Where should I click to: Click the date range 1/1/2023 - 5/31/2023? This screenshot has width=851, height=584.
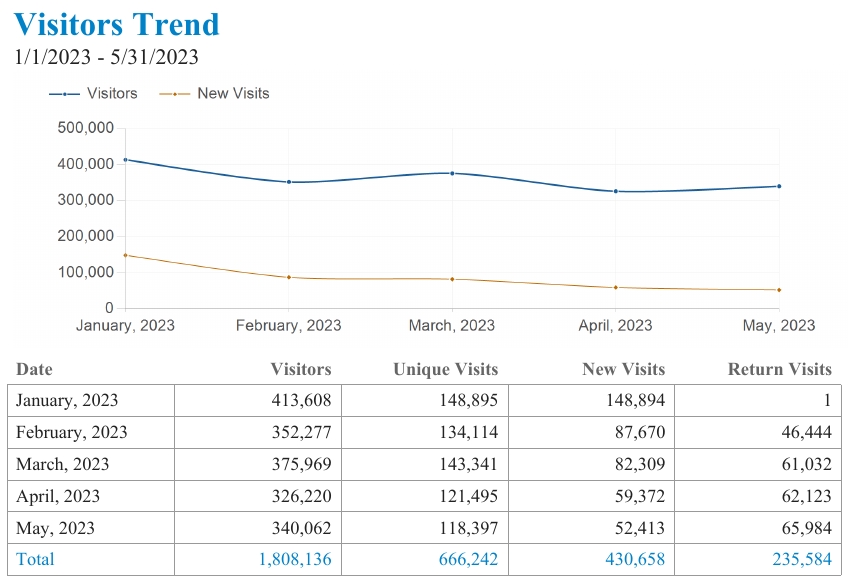coord(106,57)
